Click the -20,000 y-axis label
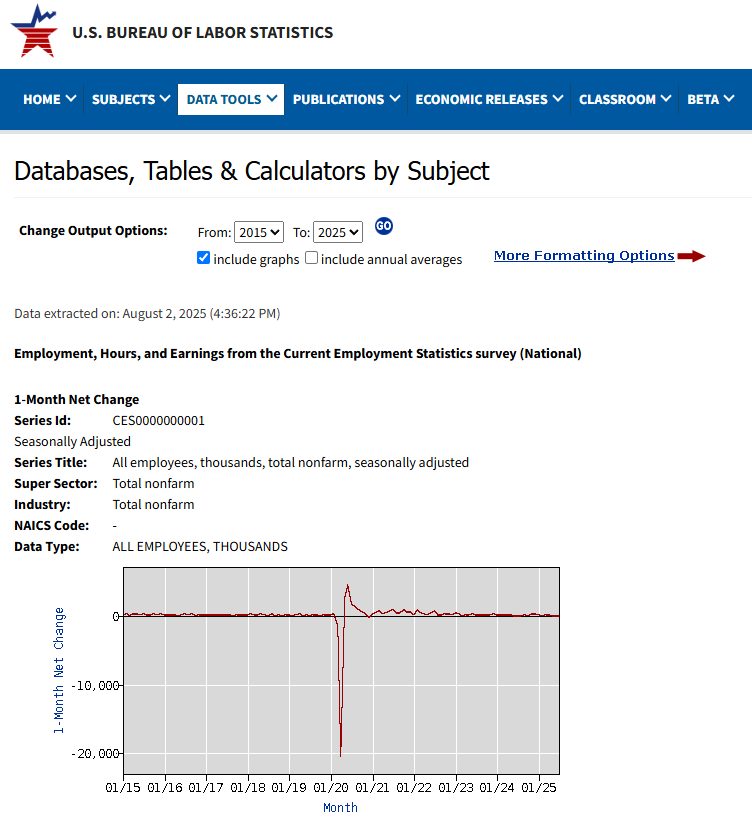Screen dimensions: 752x837 click(96, 754)
